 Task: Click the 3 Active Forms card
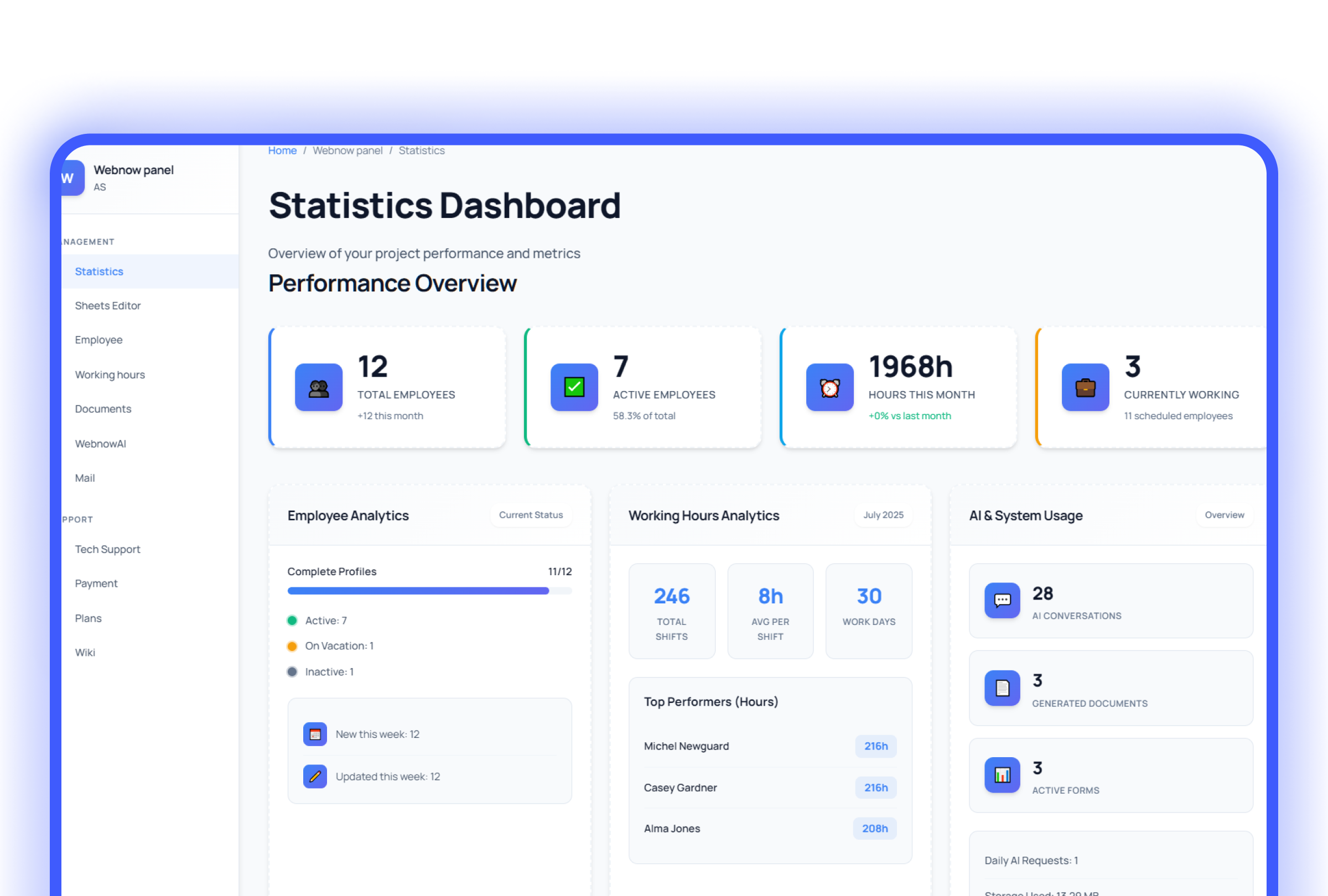tap(1111, 776)
